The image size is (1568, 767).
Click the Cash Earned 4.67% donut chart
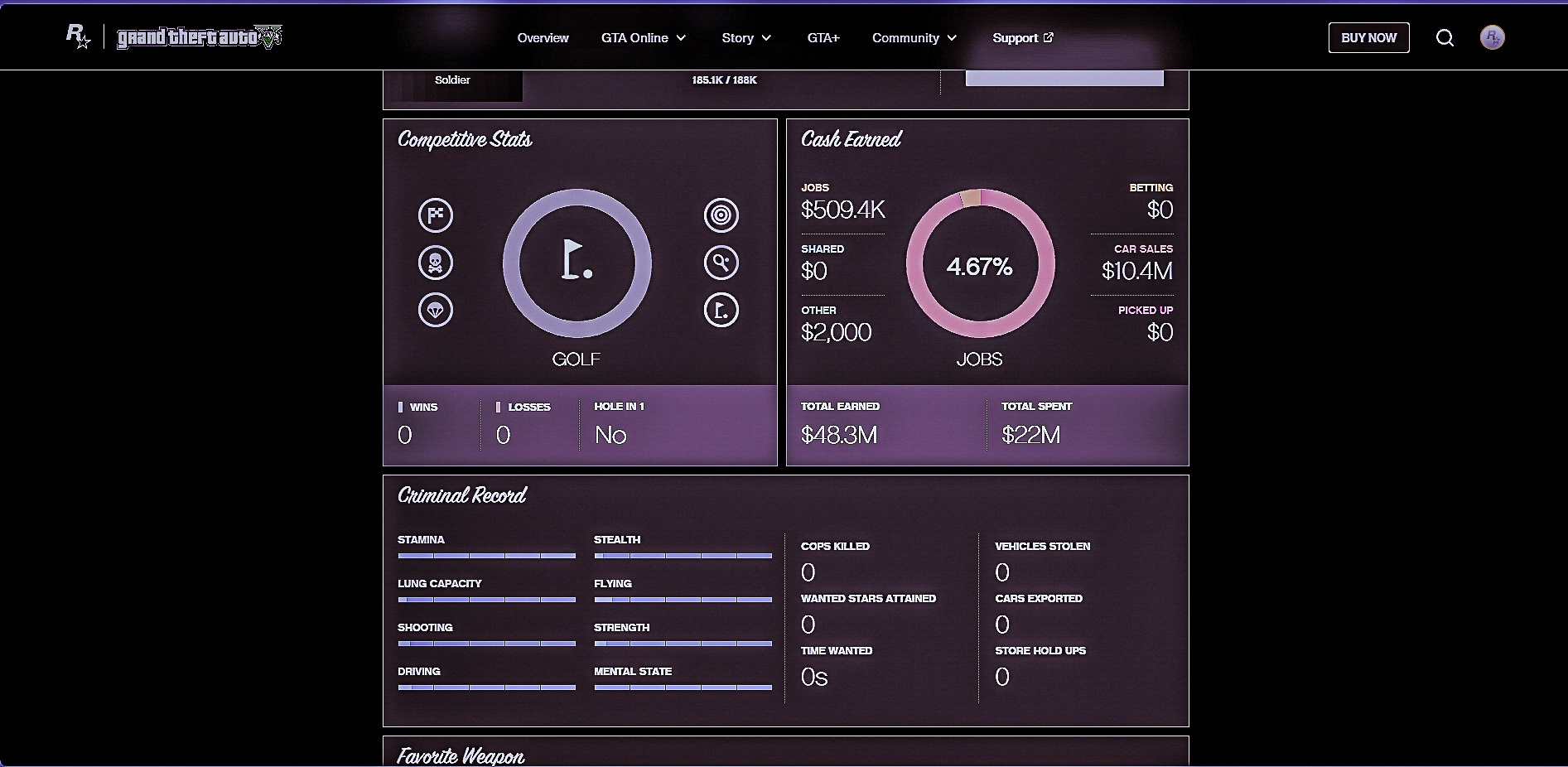(980, 265)
